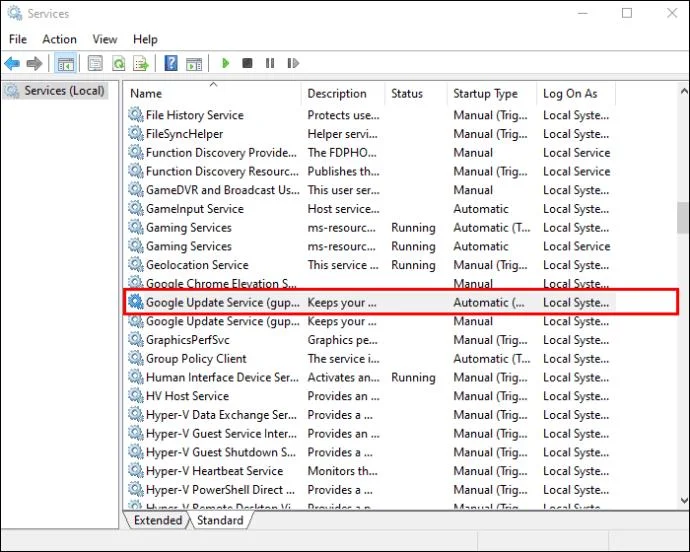Select GameDVR and Broadcast Us... service

point(370,190)
